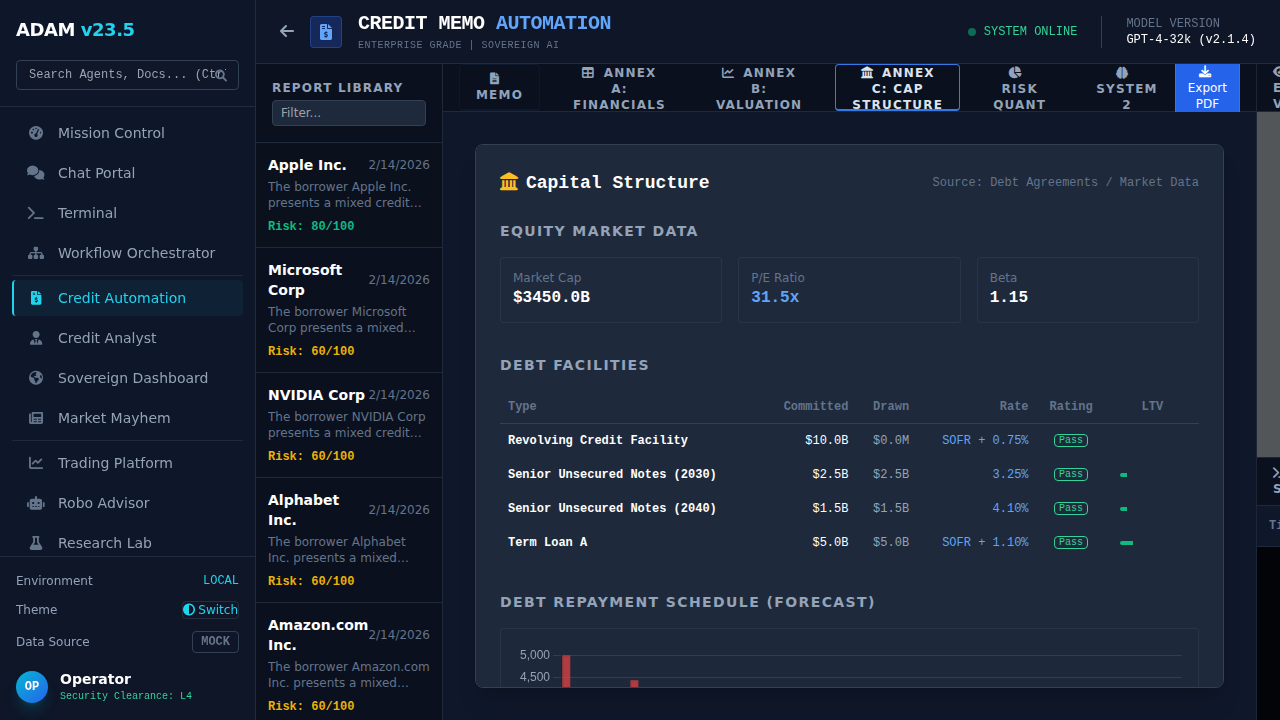Viewport: 1280px width, 720px height.
Task: Toggle the Theme Switch control
Action: tap(210, 610)
